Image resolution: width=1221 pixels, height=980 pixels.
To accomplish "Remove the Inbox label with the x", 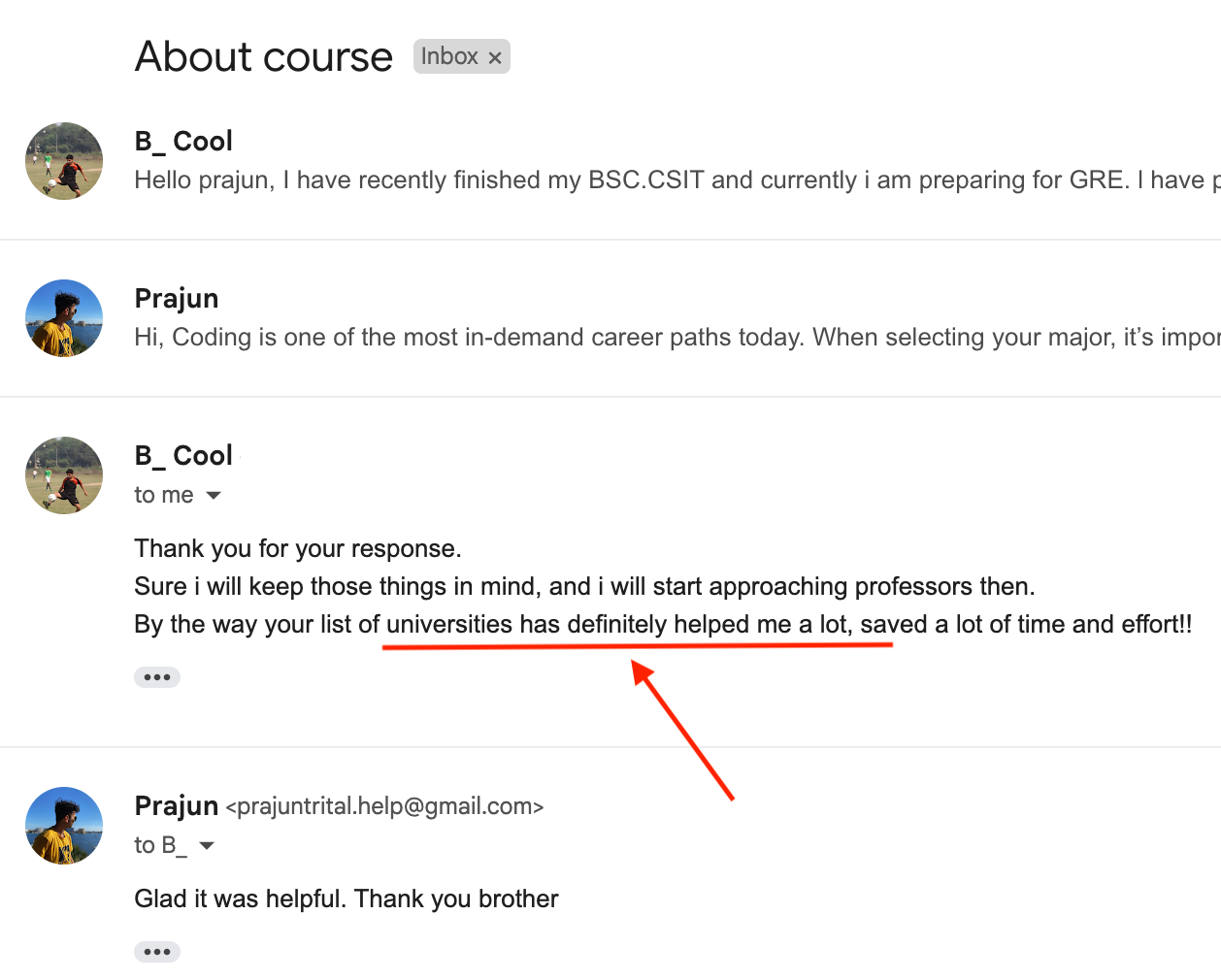I will (495, 57).
